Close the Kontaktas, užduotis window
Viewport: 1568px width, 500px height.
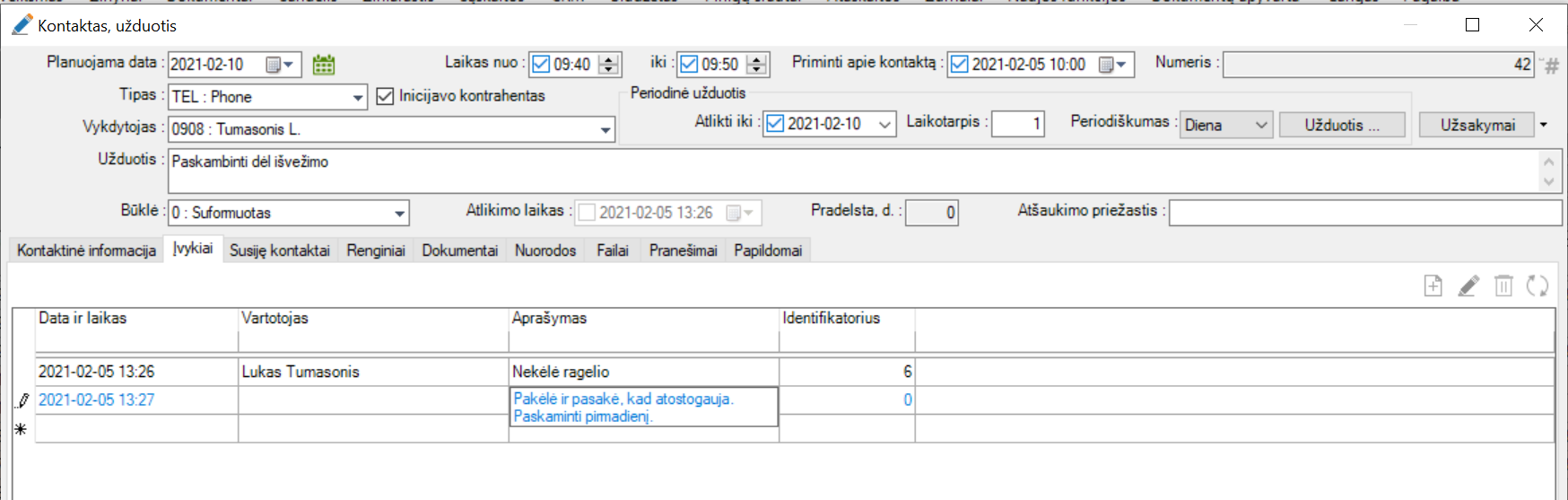pyautogui.click(x=1536, y=25)
